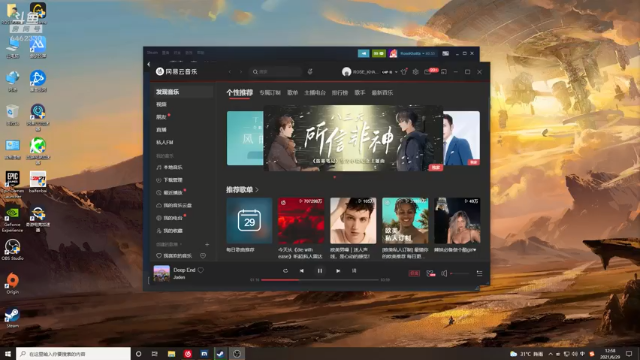
Task: Open the skin theme shirt icon
Action: [404, 72]
